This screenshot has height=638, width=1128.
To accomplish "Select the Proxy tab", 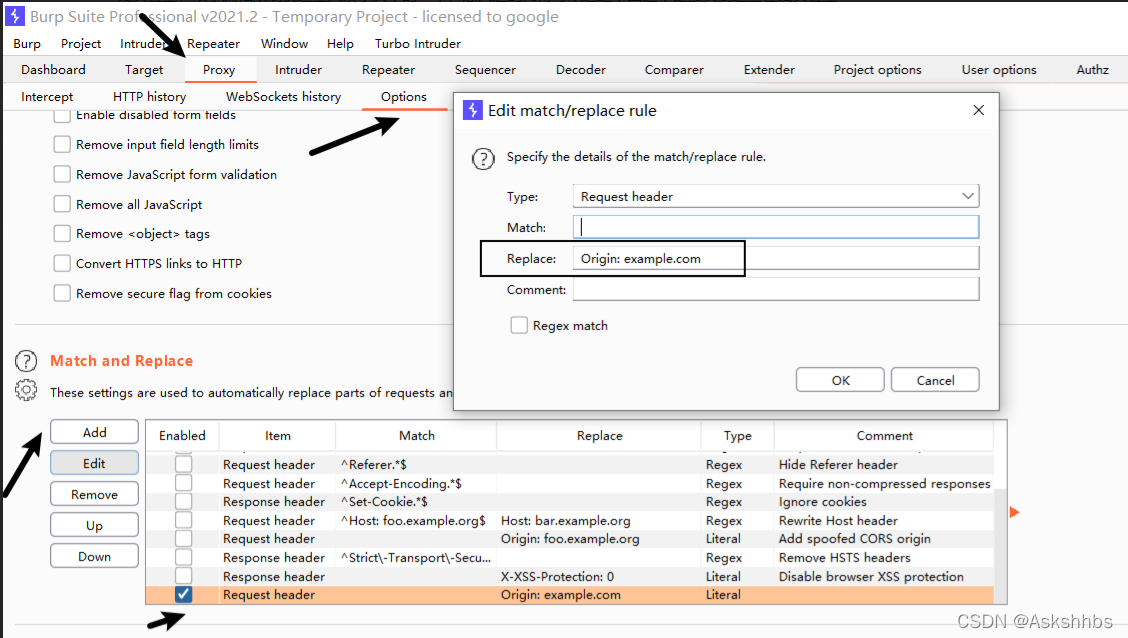I will (219, 70).
